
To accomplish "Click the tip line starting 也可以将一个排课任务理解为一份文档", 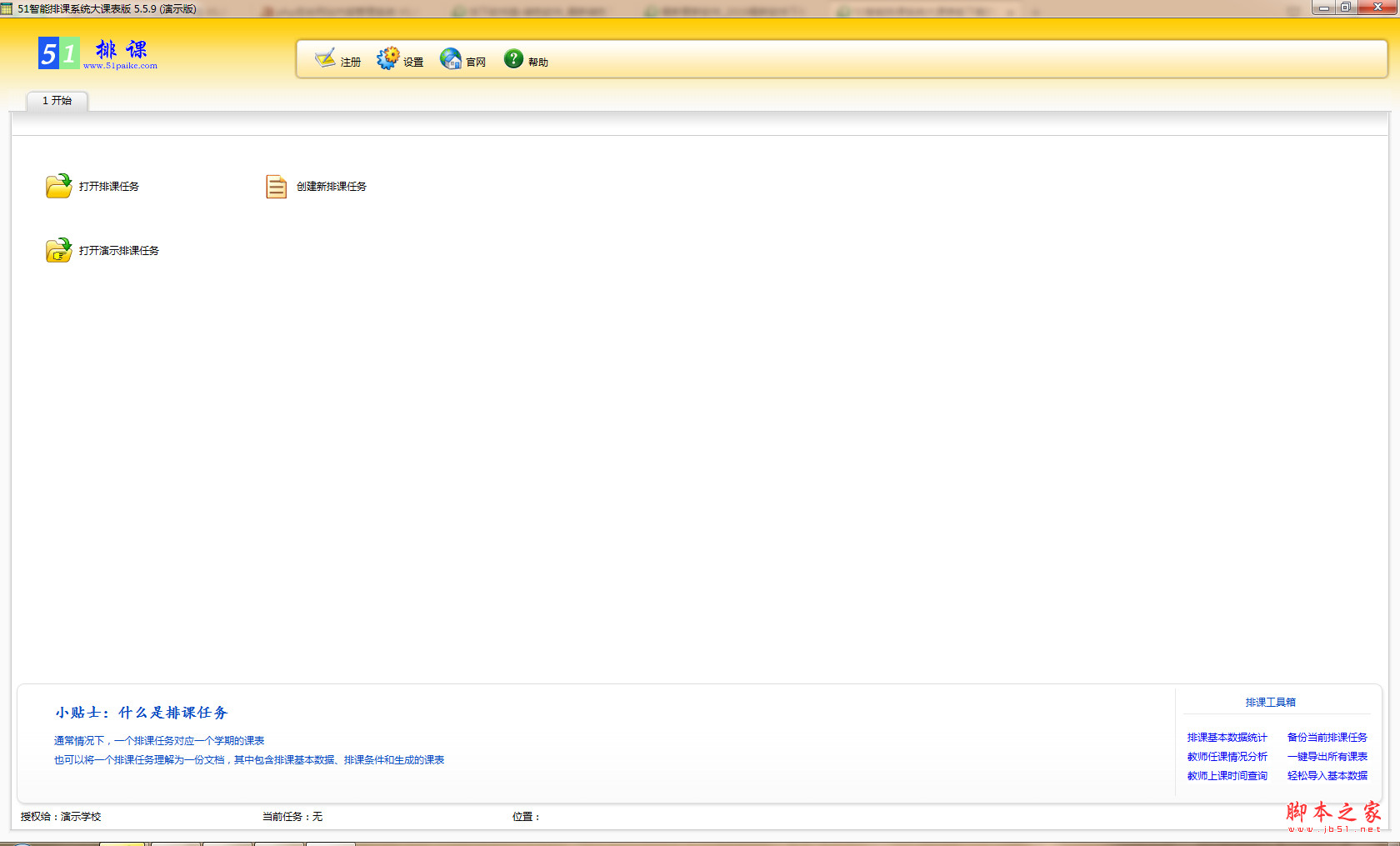I will [249, 760].
